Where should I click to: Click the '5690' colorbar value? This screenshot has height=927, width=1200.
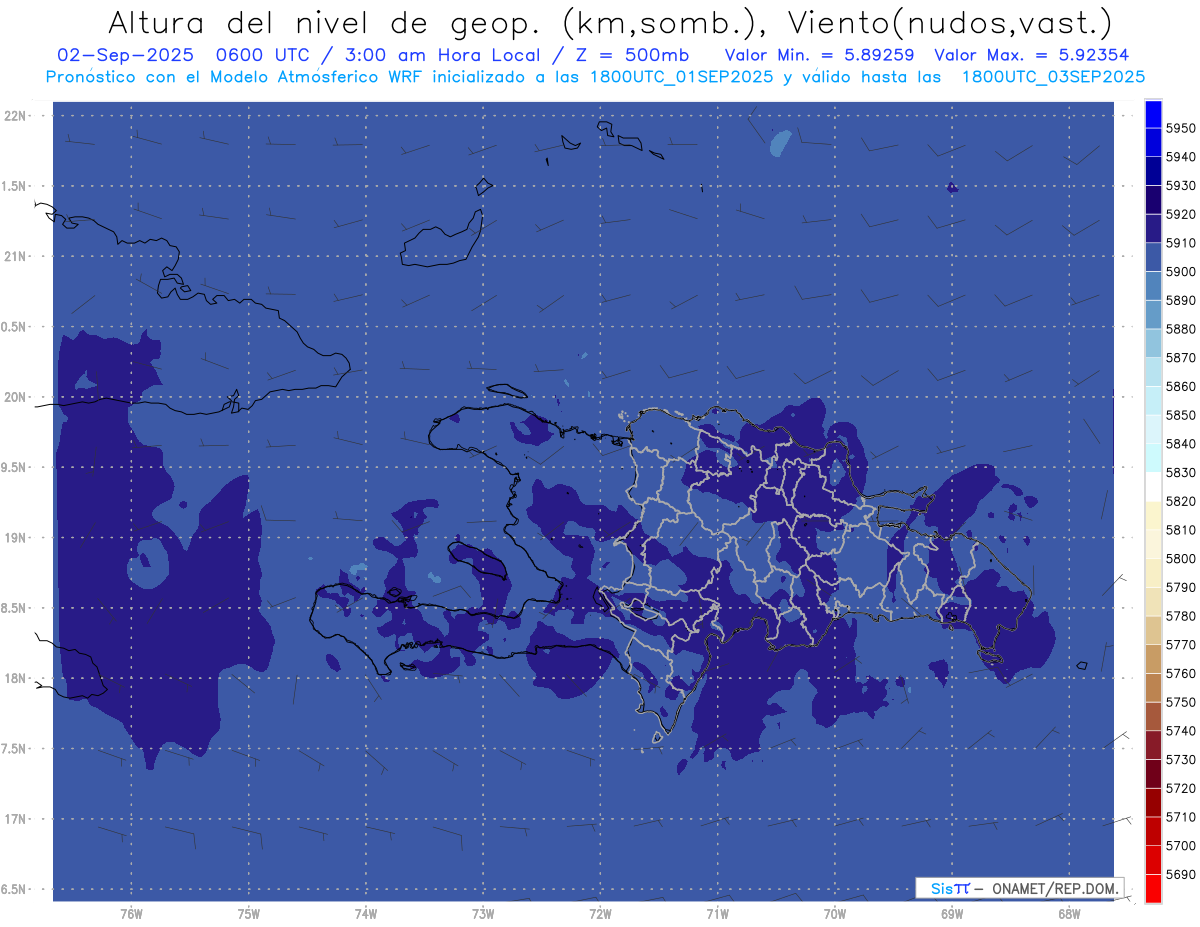(x=1180, y=874)
